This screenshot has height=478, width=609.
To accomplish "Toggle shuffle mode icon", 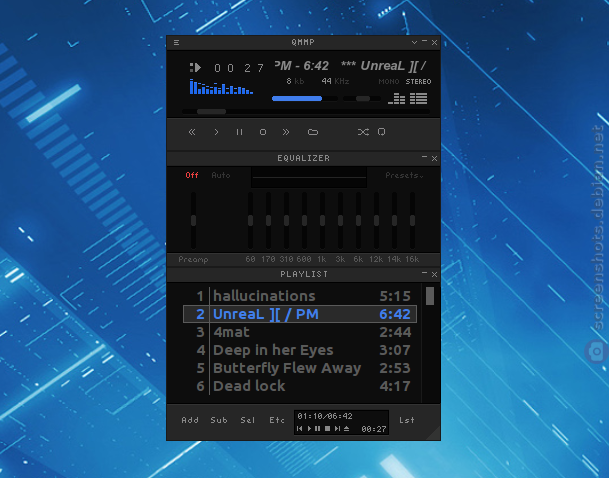I will click(x=363, y=132).
